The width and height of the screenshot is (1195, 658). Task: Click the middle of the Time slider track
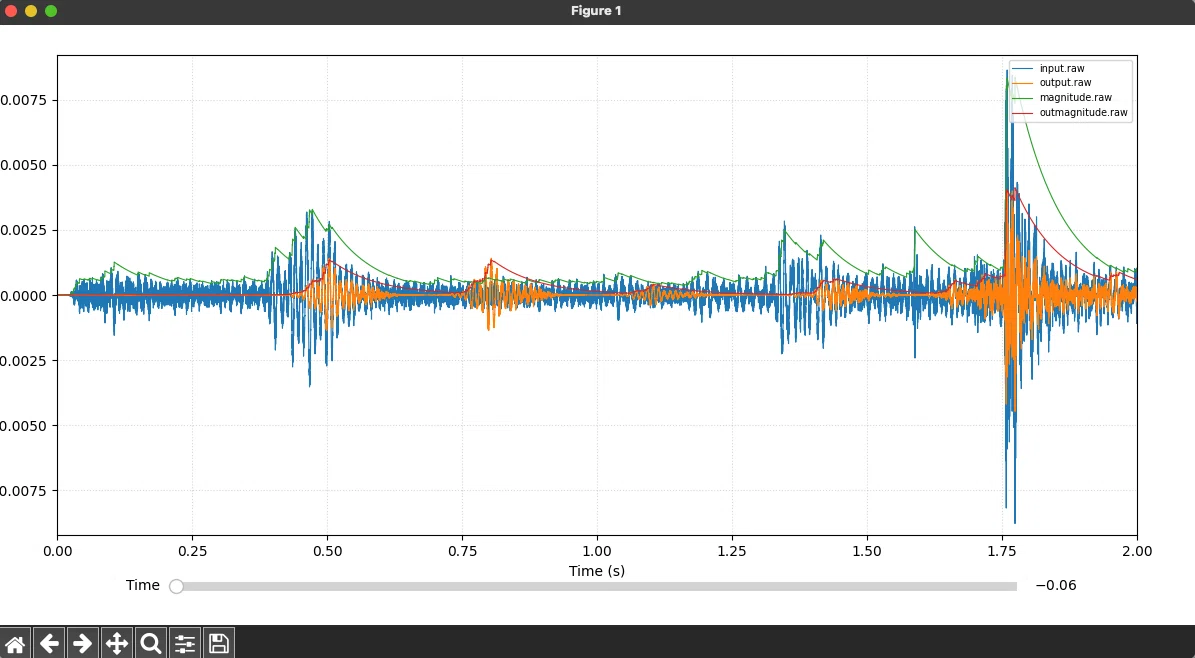597,586
